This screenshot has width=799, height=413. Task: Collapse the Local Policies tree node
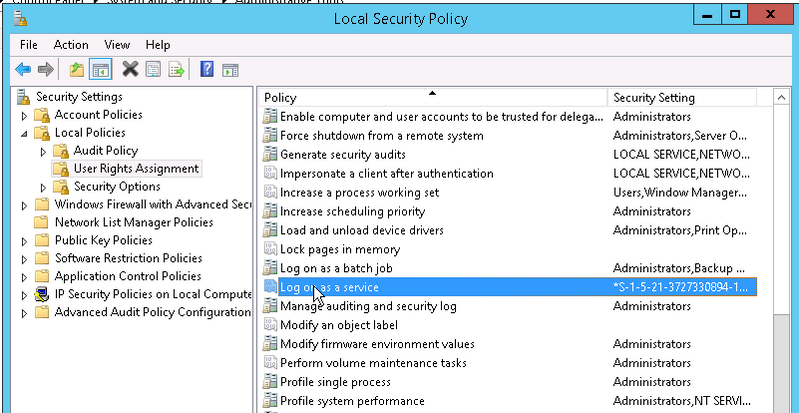pos(24,133)
